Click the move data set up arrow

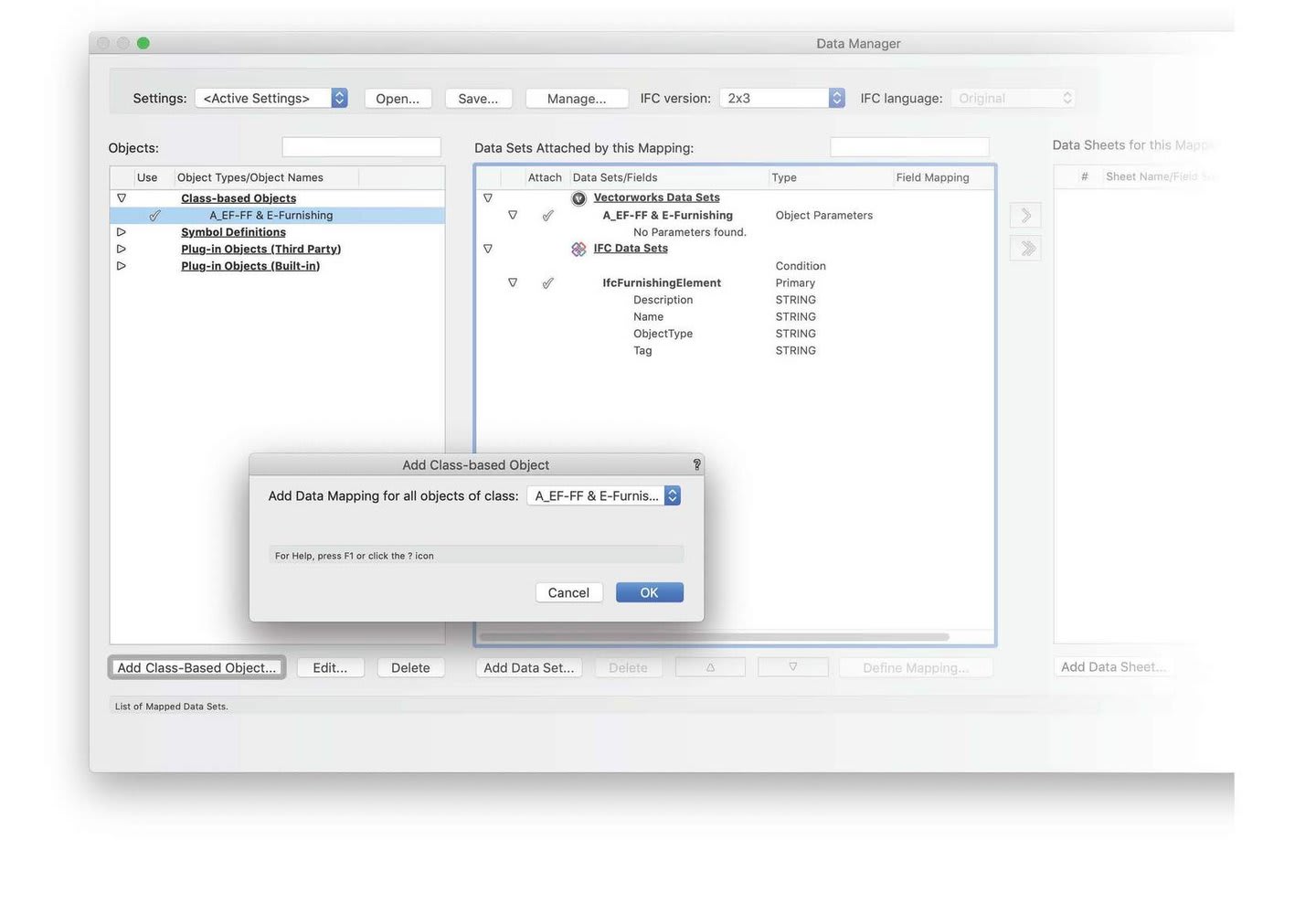[710, 667]
